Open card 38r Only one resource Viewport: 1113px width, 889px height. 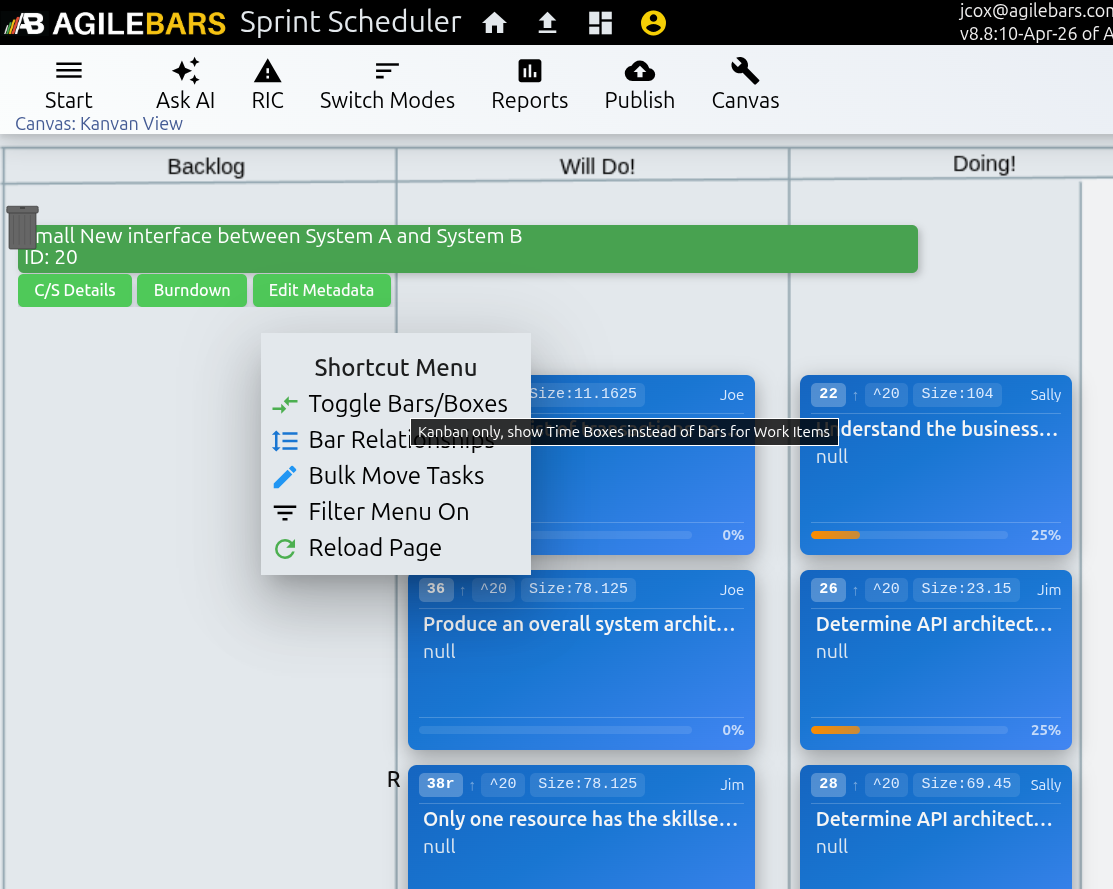click(581, 827)
